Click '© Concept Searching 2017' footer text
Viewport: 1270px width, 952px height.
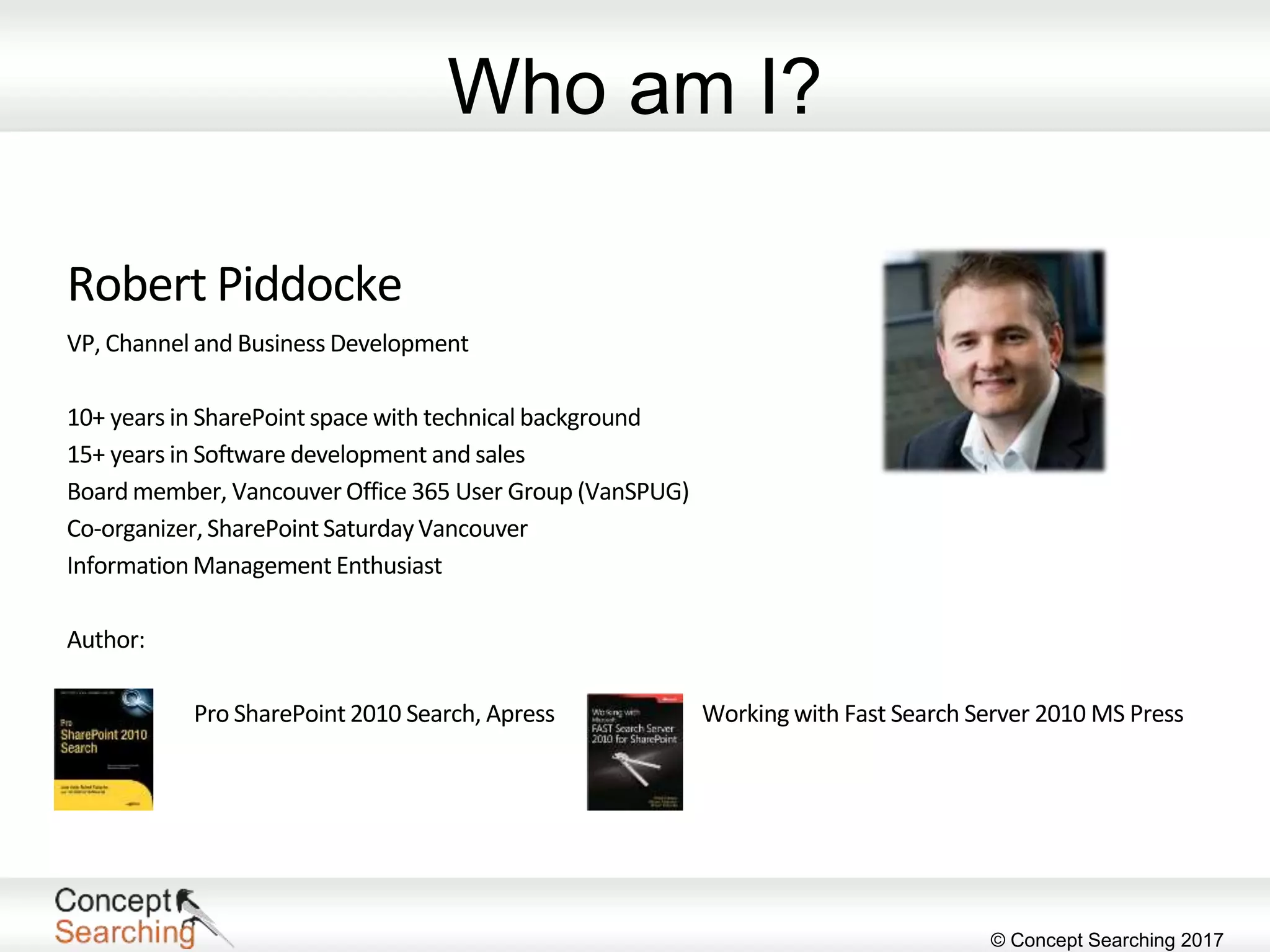point(1107,940)
